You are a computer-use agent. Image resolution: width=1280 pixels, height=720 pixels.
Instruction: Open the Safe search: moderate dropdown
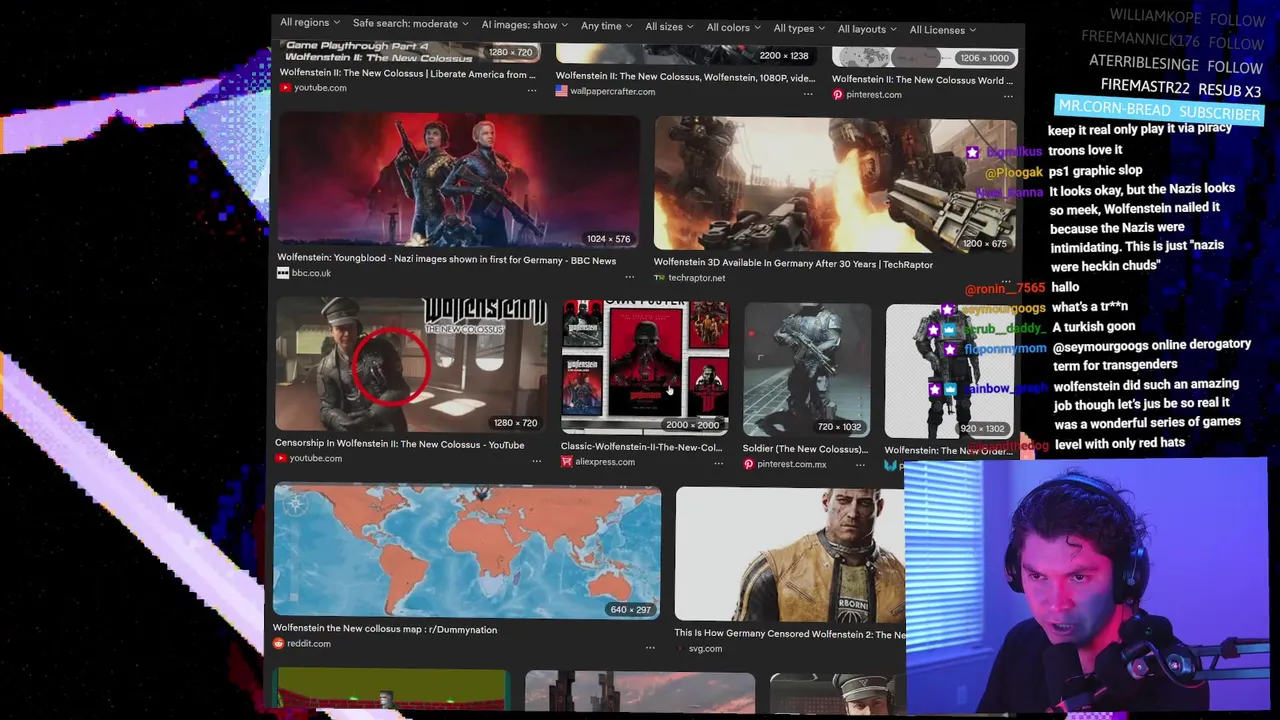click(410, 24)
